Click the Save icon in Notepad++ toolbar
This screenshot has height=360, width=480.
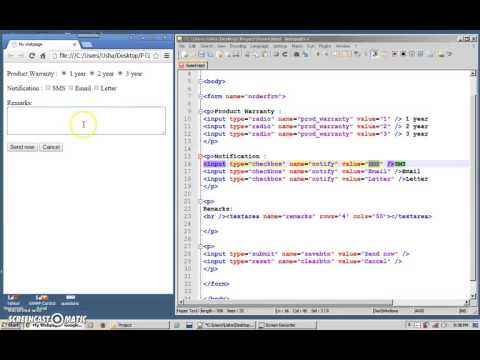pyautogui.click(x=202, y=54)
